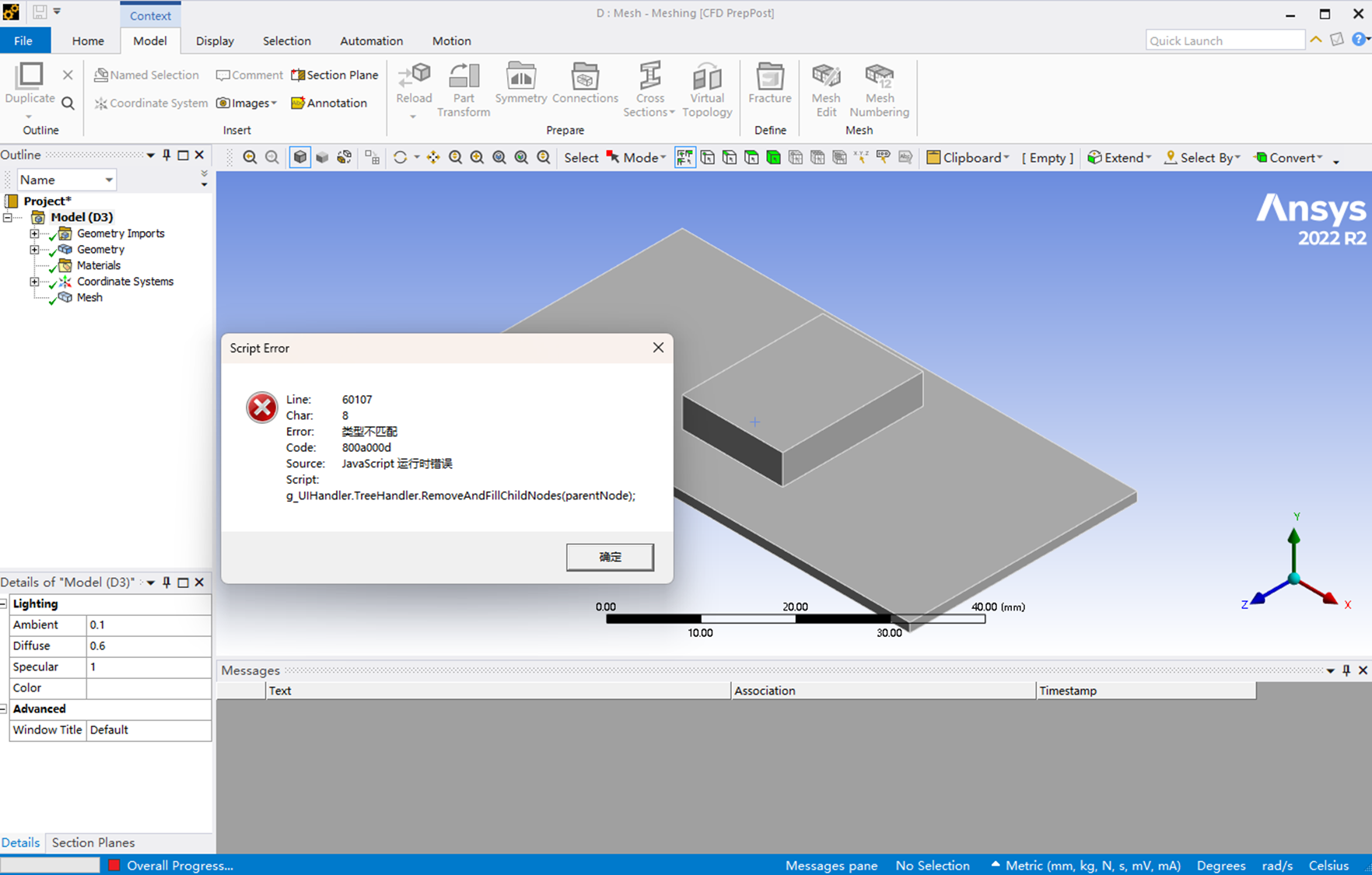Toggle the collapse ribbon caret
1372x875 pixels.
[1316, 40]
